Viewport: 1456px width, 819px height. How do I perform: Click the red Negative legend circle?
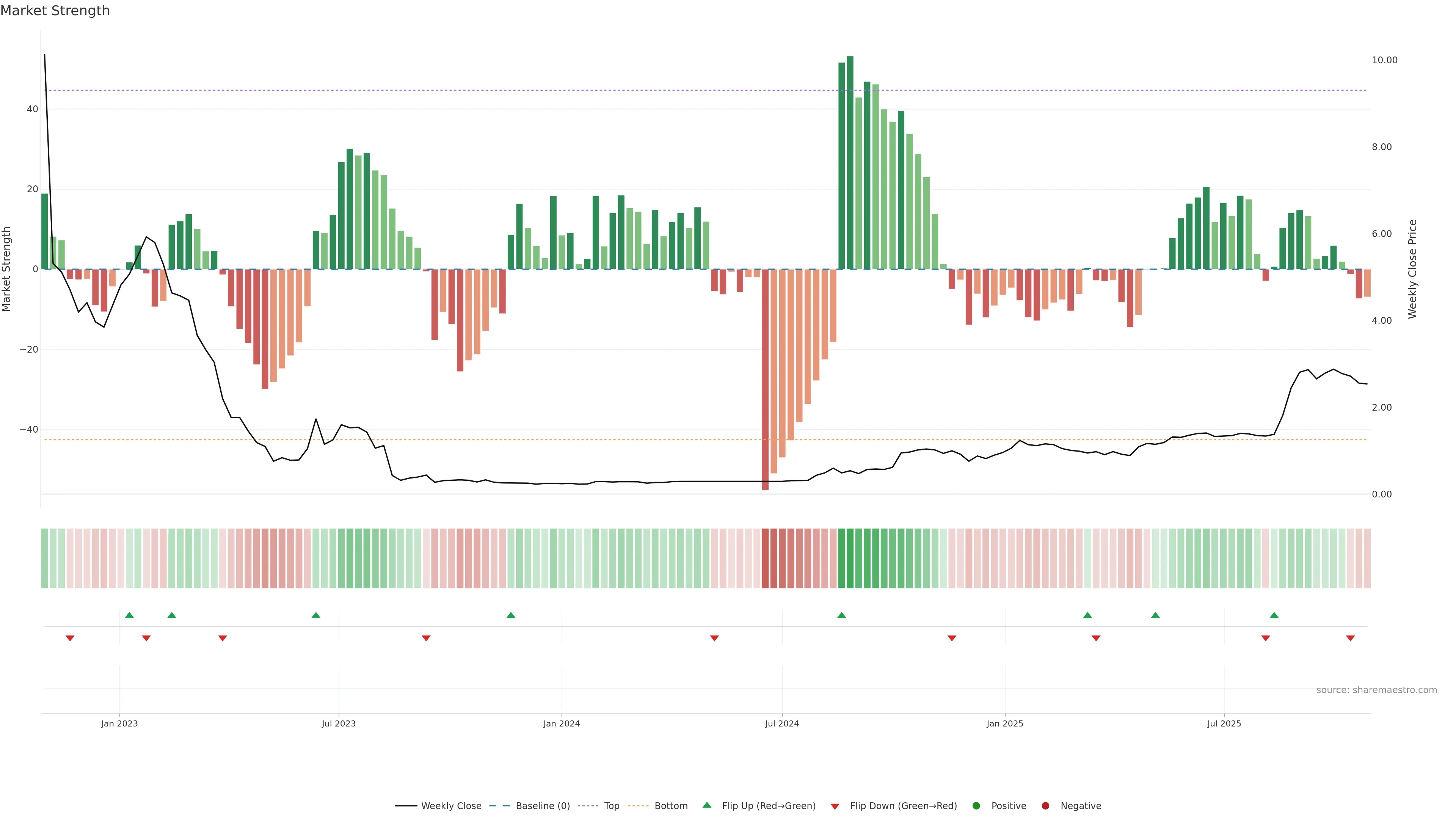(1045, 806)
